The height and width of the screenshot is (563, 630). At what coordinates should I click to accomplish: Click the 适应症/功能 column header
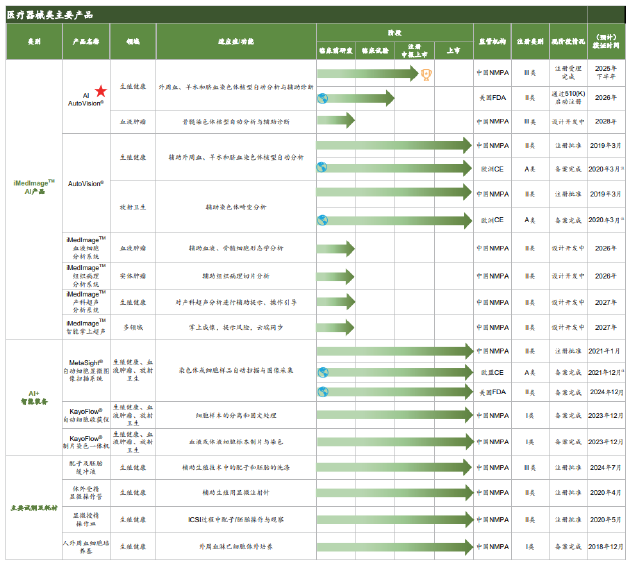[236, 41]
